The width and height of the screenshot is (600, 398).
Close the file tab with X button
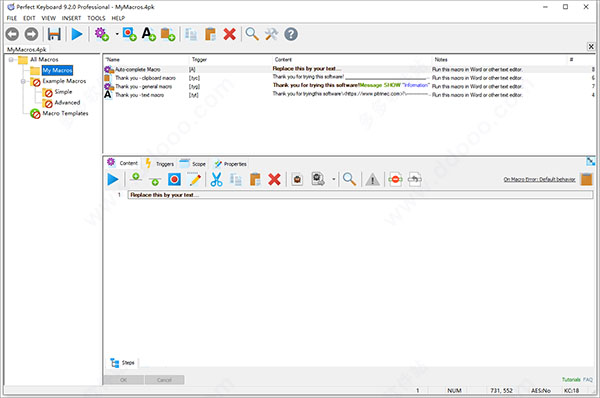point(591,46)
